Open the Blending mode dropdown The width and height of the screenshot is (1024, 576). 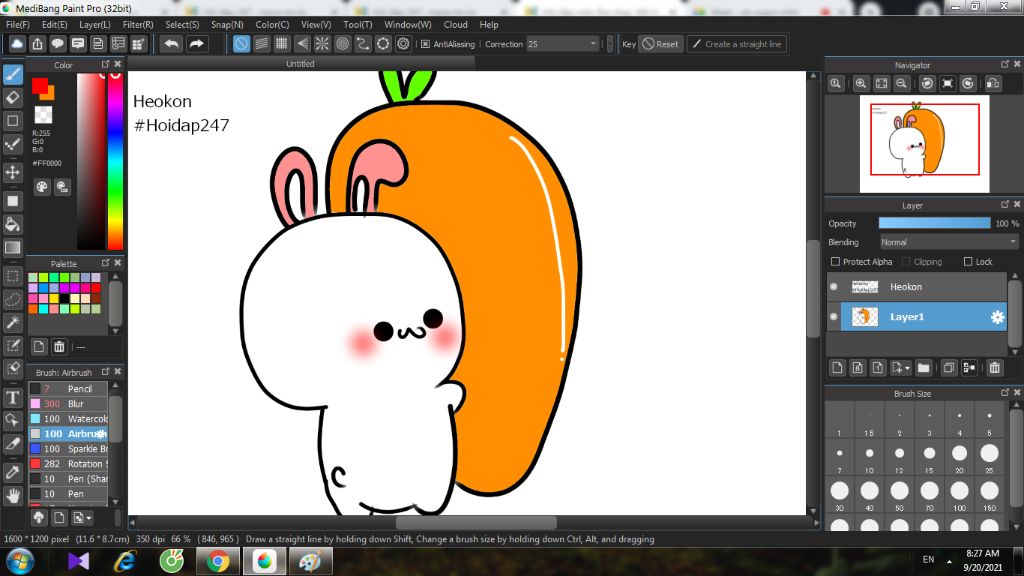pyautogui.click(x=949, y=242)
